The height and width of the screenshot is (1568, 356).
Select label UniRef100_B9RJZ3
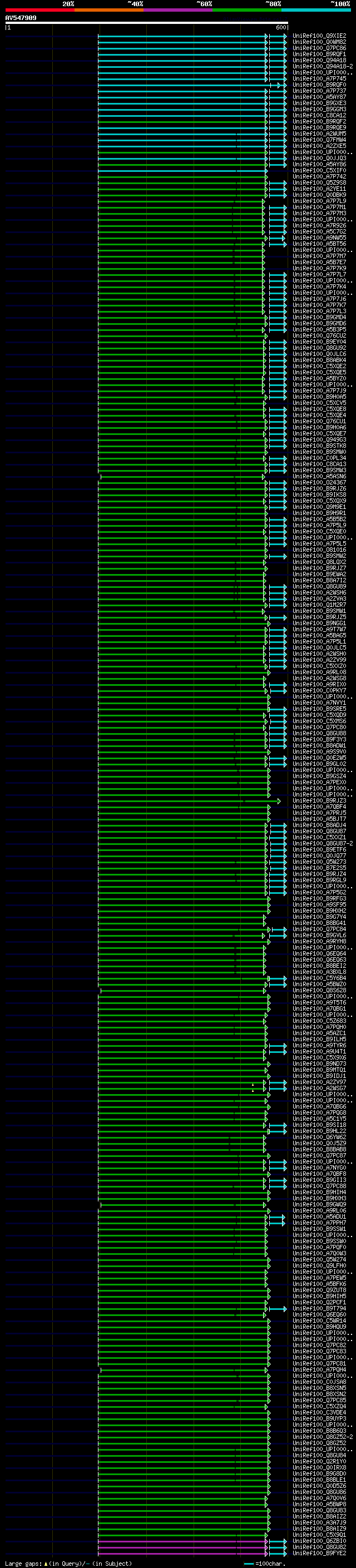coord(319,800)
